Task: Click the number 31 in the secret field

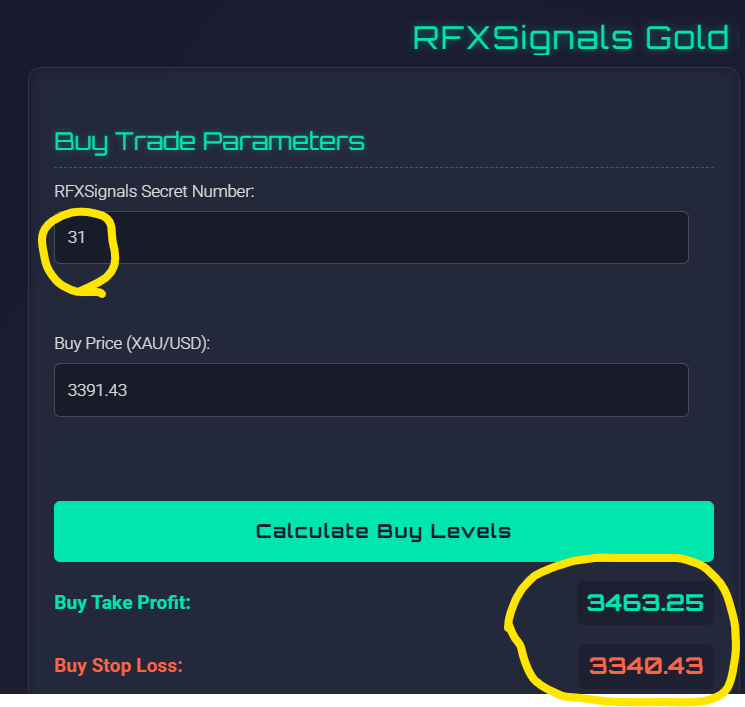Action: click(x=76, y=237)
